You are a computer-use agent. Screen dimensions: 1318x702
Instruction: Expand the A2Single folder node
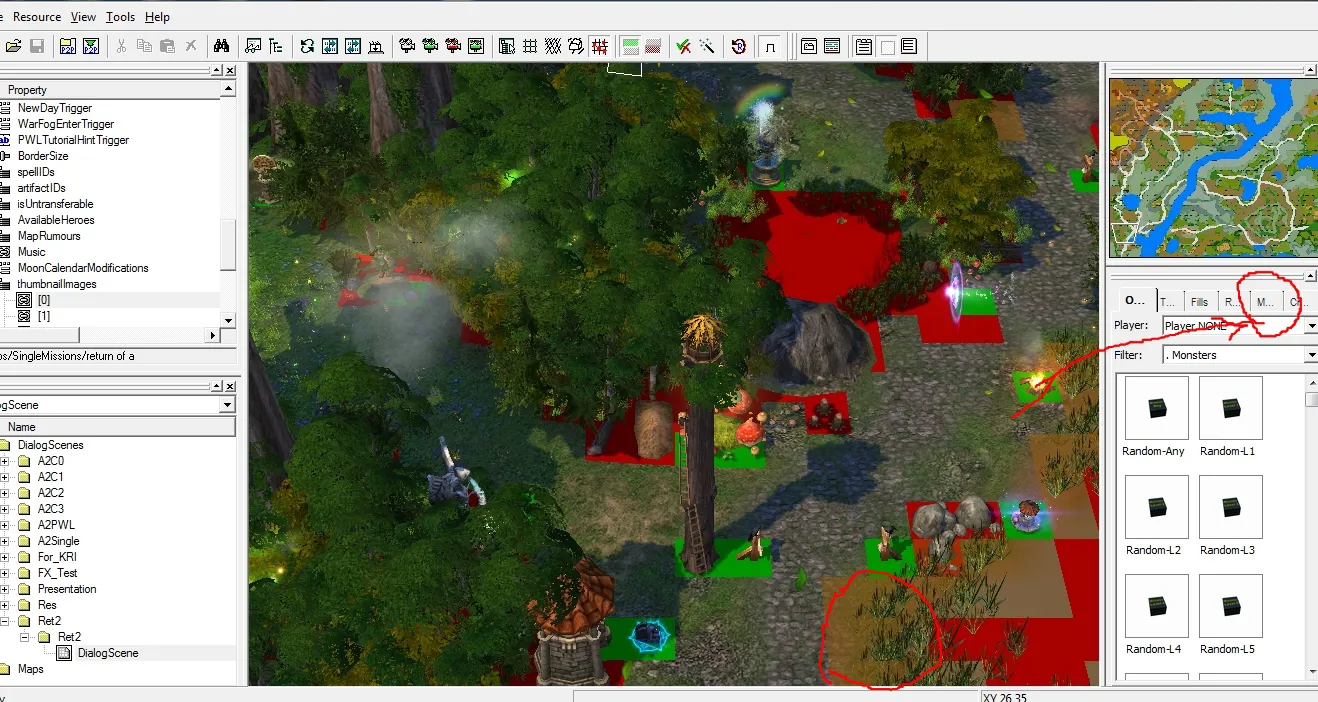6,541
